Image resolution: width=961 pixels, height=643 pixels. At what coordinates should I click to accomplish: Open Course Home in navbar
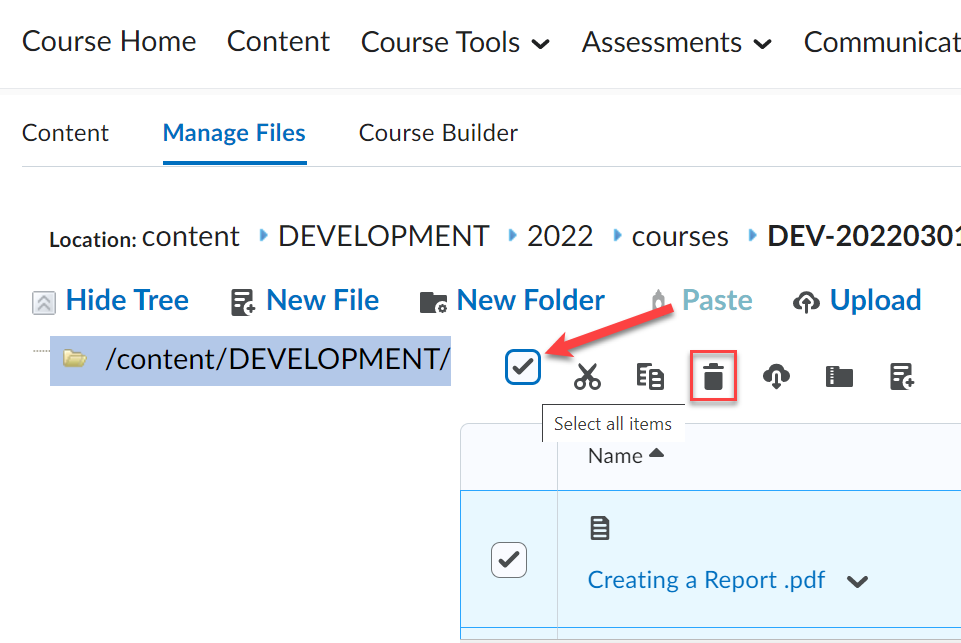109,42
